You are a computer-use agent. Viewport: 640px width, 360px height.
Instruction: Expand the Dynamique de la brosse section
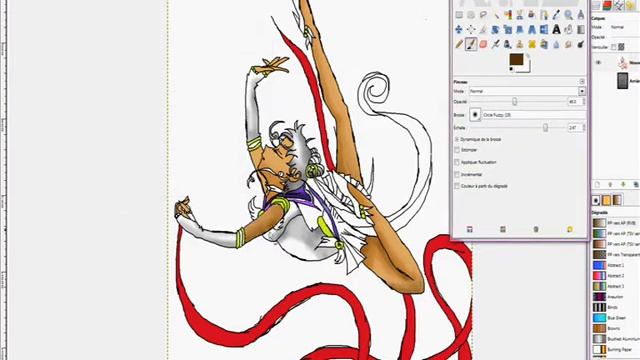[x=457, y=139]
